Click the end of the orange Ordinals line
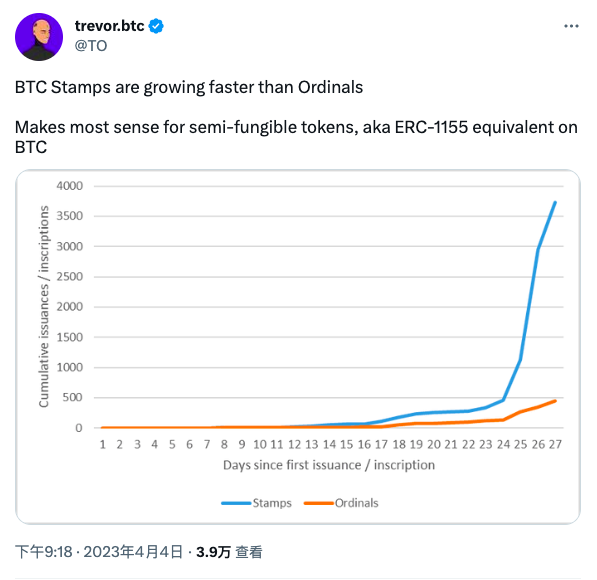 (555, 401)
